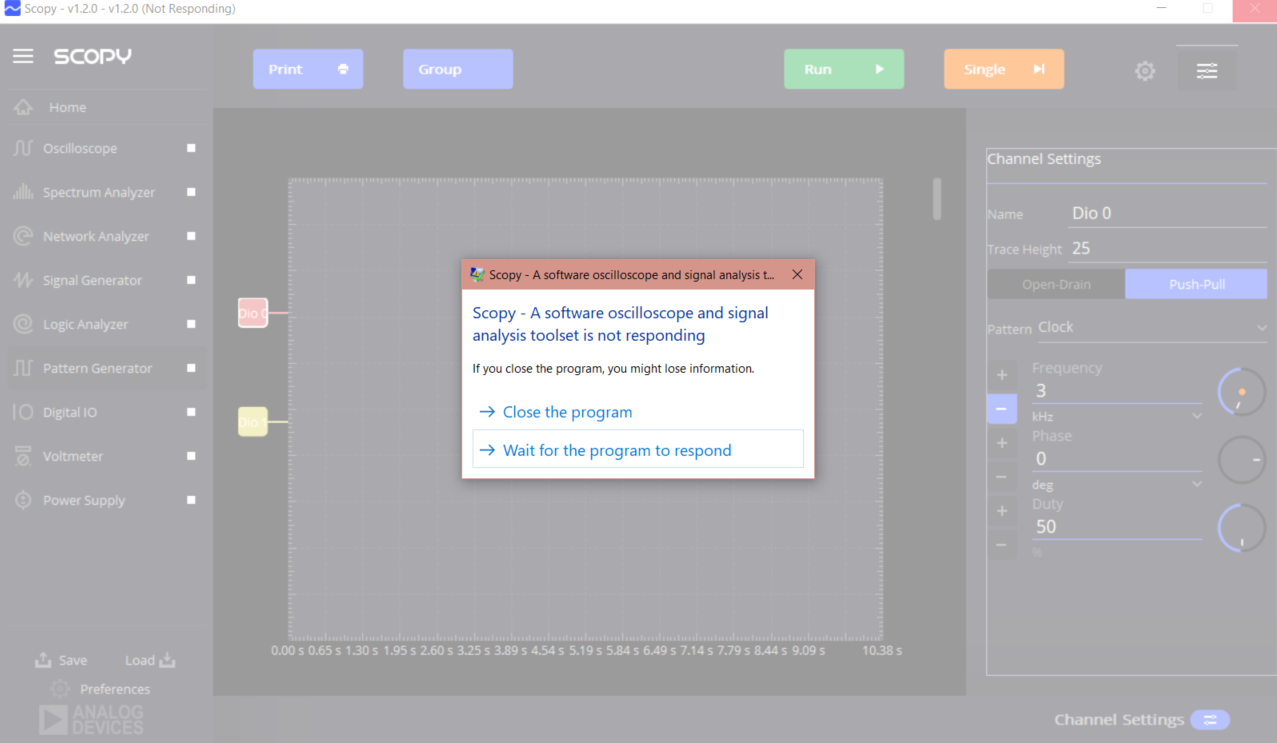This screenshot has height=743, width=1277.
Task: Open the kHz frequency unit dropdown
Action: (x=1117, y=416)
